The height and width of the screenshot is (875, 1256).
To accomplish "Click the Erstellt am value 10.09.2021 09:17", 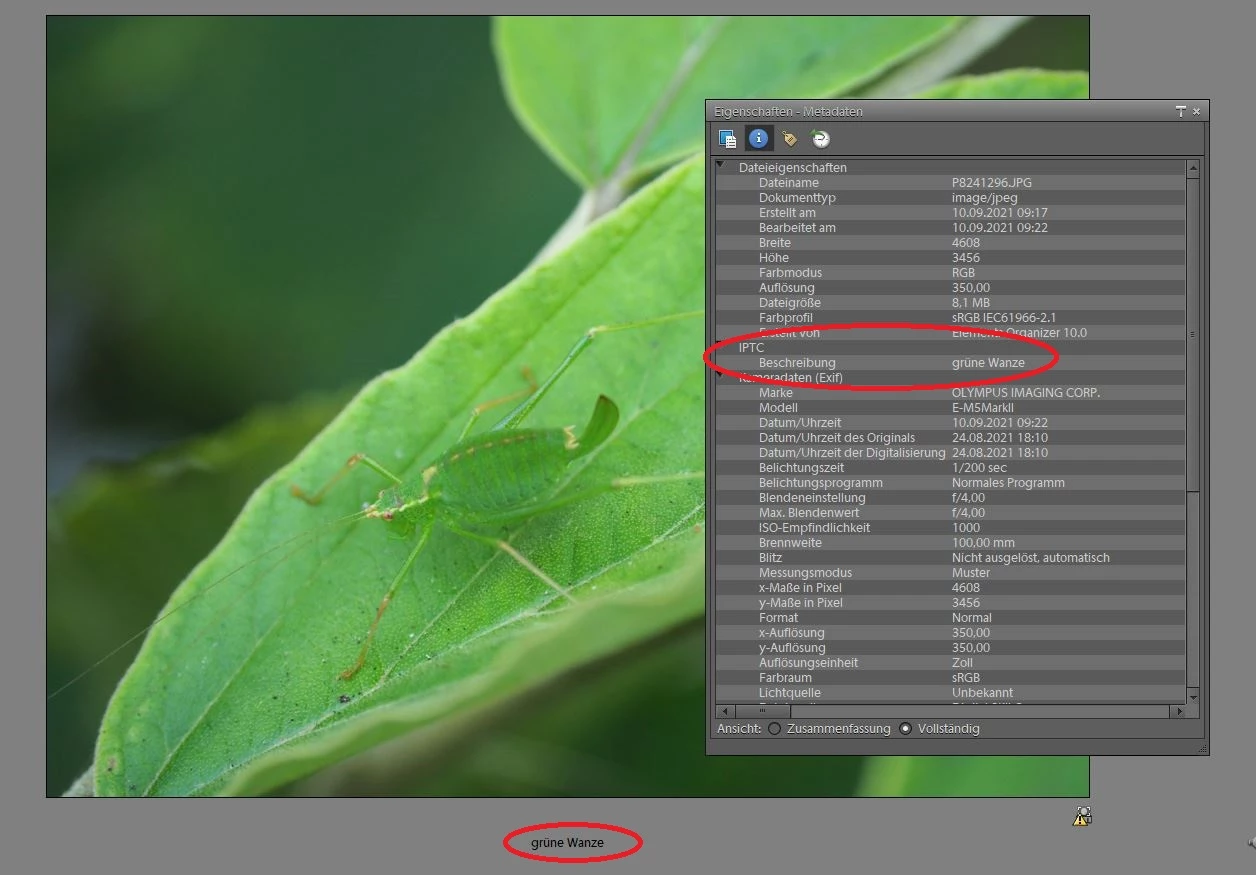I will 1000,212.
